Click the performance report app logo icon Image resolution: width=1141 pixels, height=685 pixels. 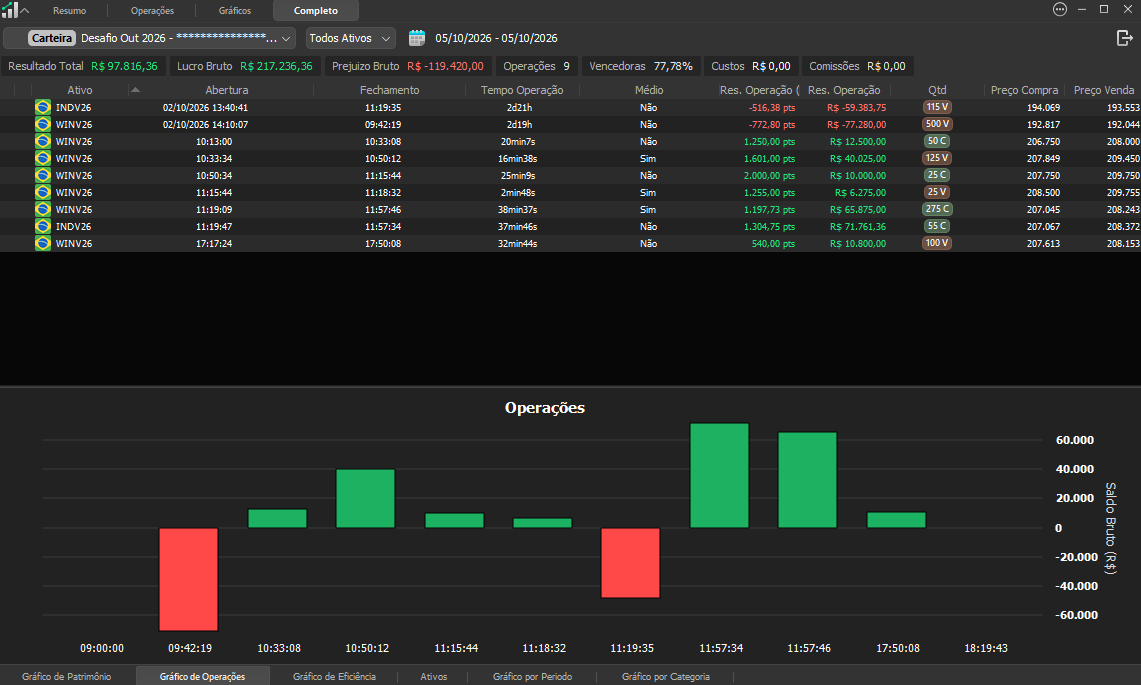[x=9, y=10]
